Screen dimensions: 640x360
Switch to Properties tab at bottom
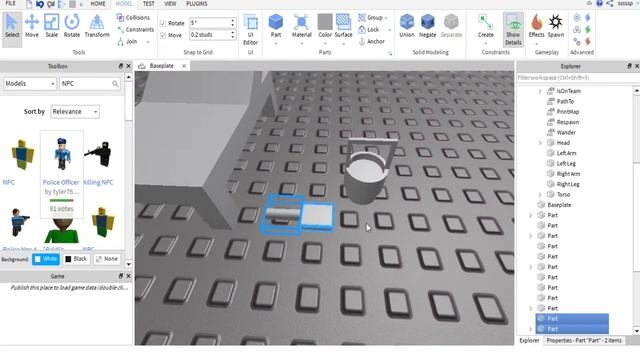[x=584, y=340]
